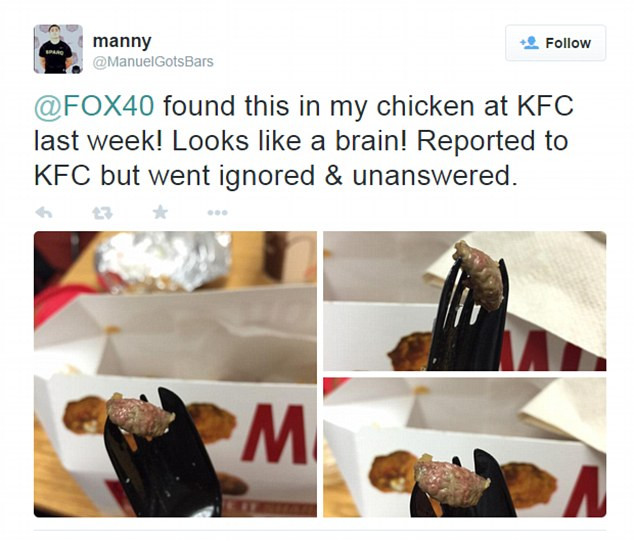Open manny's profile picture
The width and height of the screenshot is (634, 541).
click(x=58, y=49)
